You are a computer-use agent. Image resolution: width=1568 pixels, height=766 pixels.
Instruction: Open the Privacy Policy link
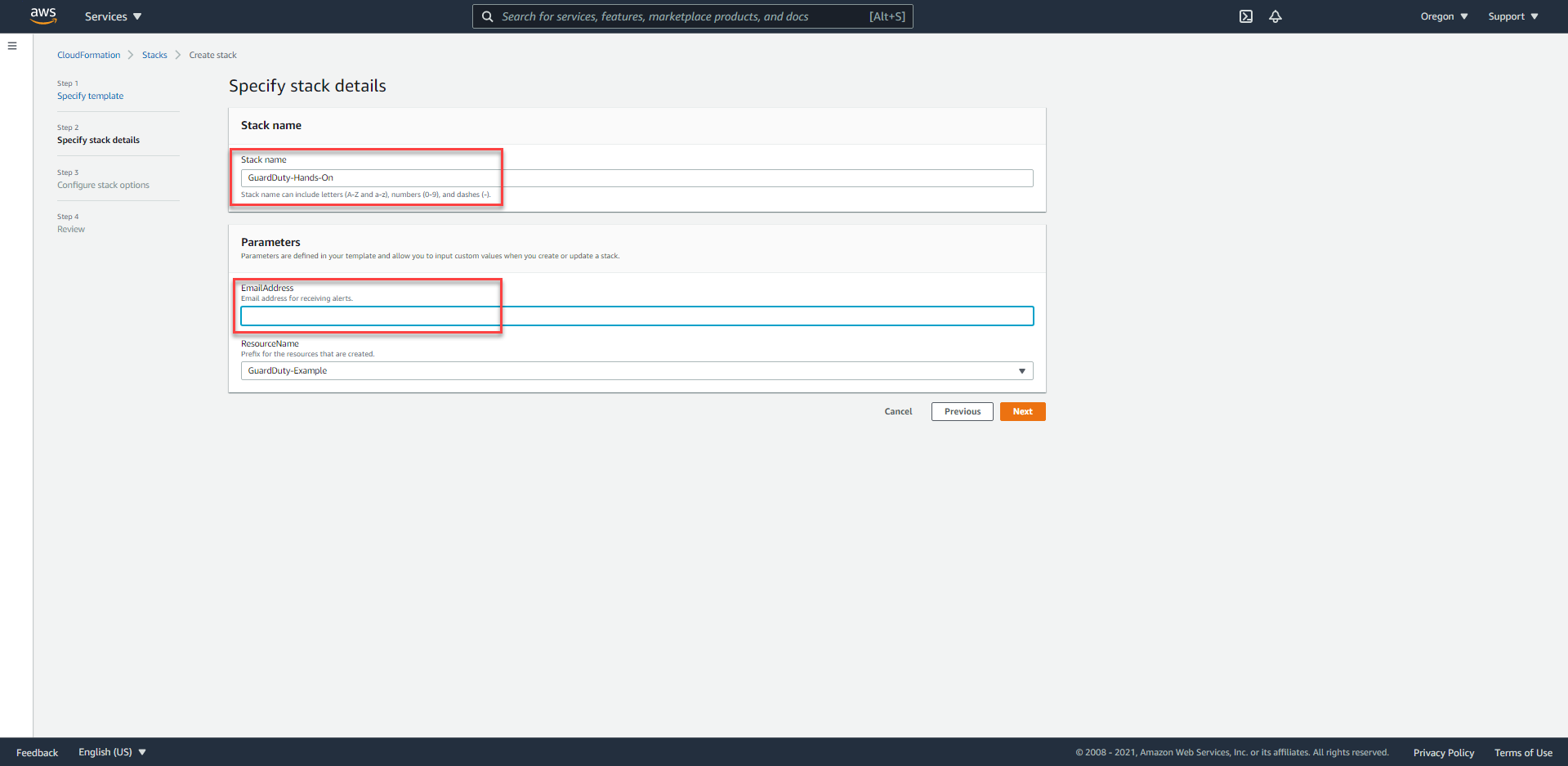(x=1443, y=752)
